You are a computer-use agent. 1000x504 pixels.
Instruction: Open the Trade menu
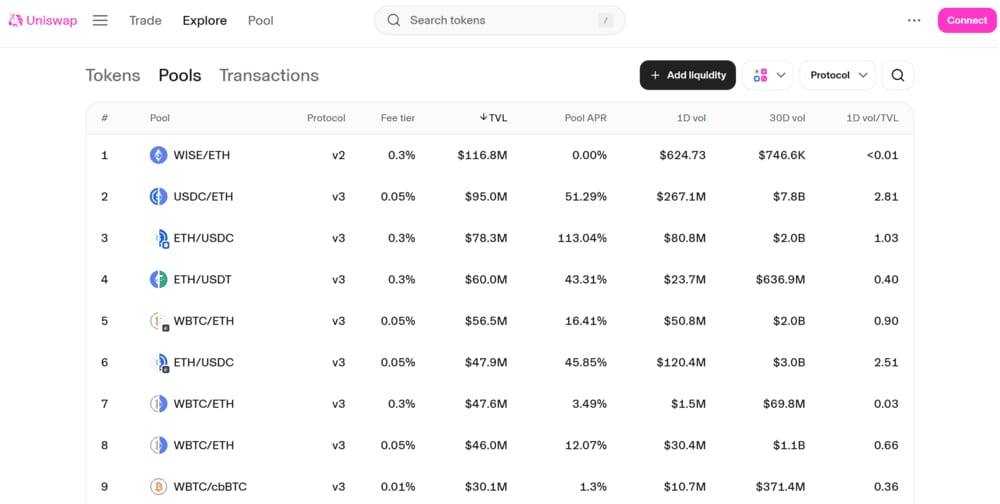point(145,20)
